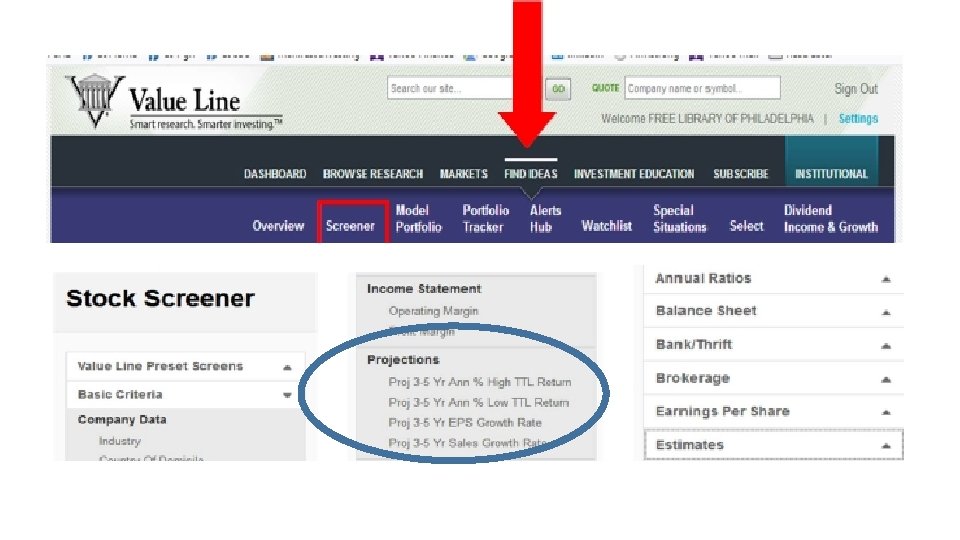Viewport: 960px width, 540px height.
Task: Click the Sign Out link
Action: 856,89
